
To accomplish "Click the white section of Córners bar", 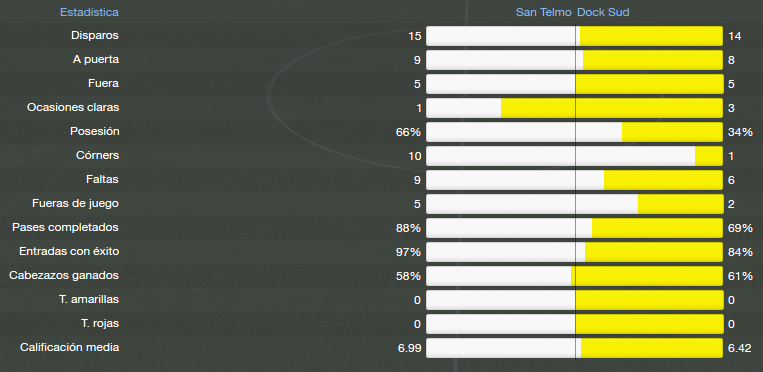I will click(x=561, y=156).
